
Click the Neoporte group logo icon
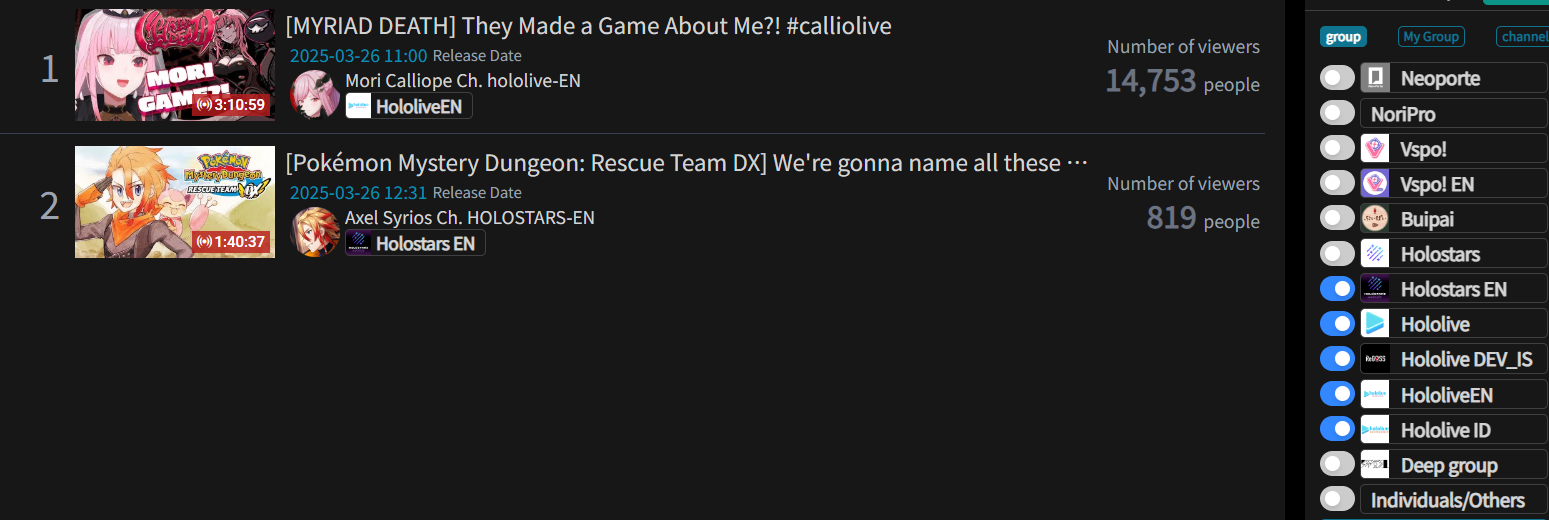click(1375, 78)
